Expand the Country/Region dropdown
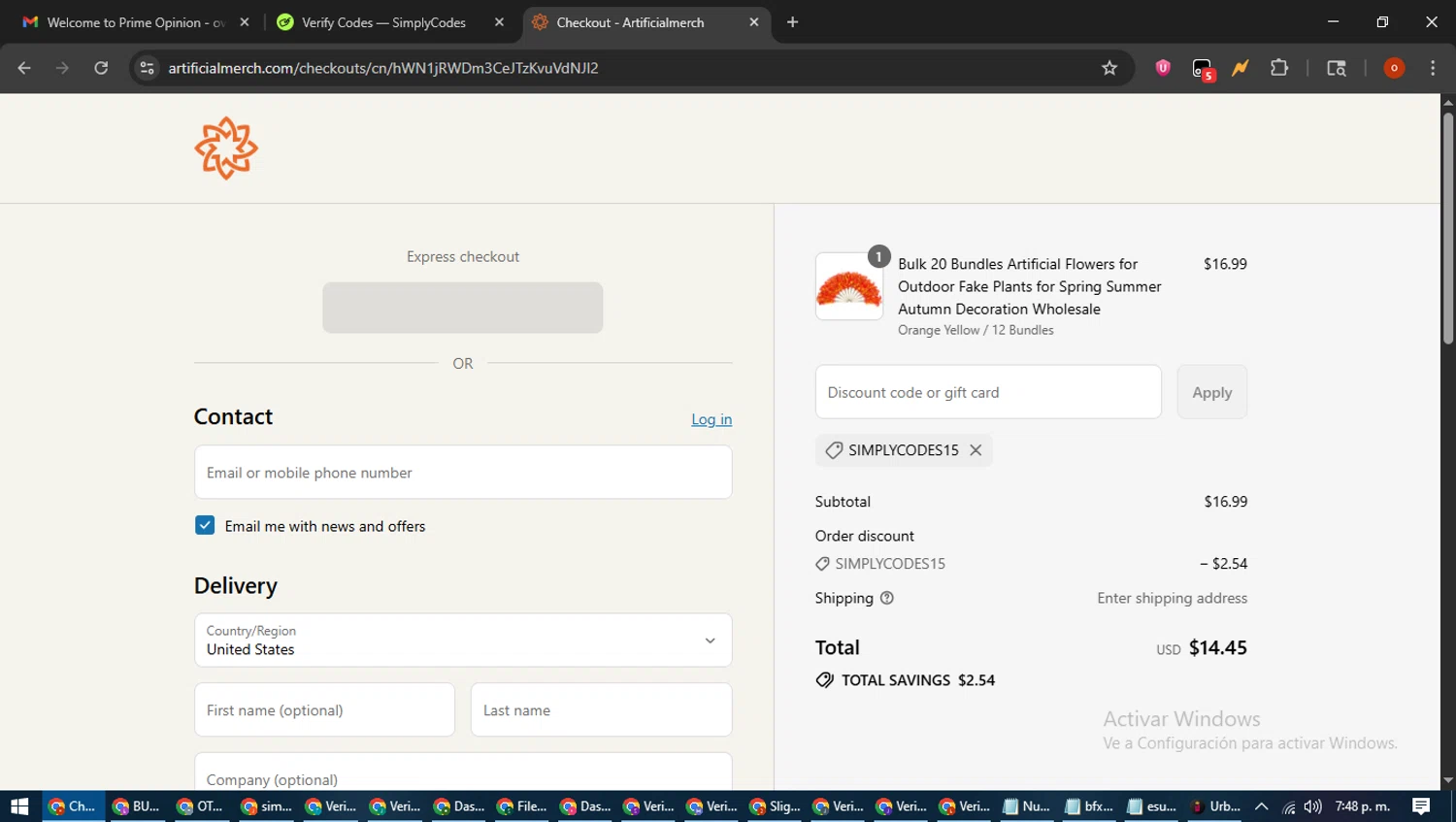The image size is (1456, 822). [x=463, y=641]
